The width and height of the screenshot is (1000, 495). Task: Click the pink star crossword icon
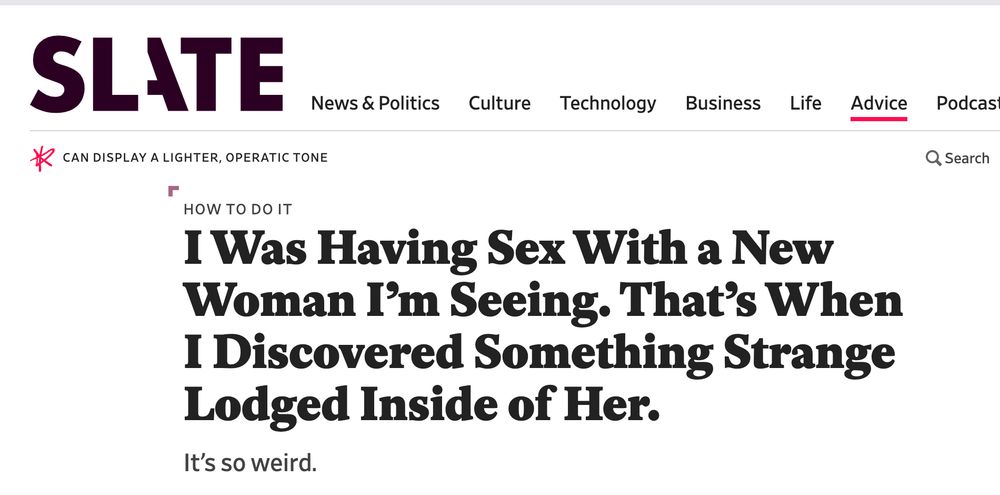42,158
